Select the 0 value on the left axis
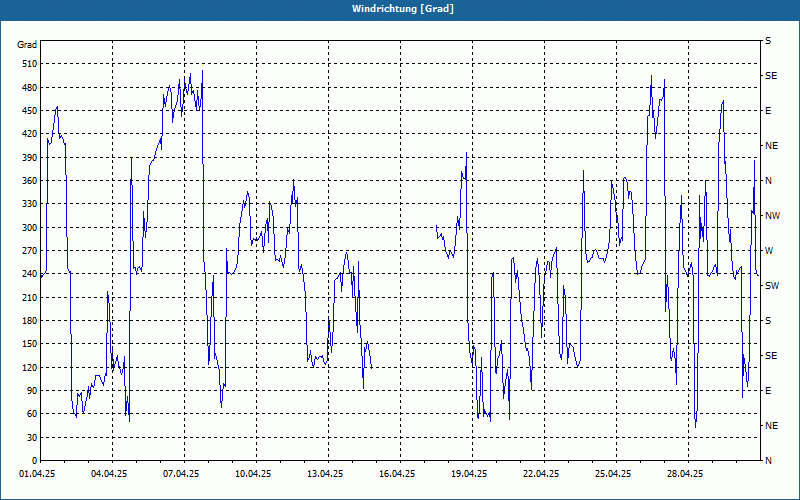The height and width of the screenshot is (500, 800). pyautogui.click(x=35, y=461)
